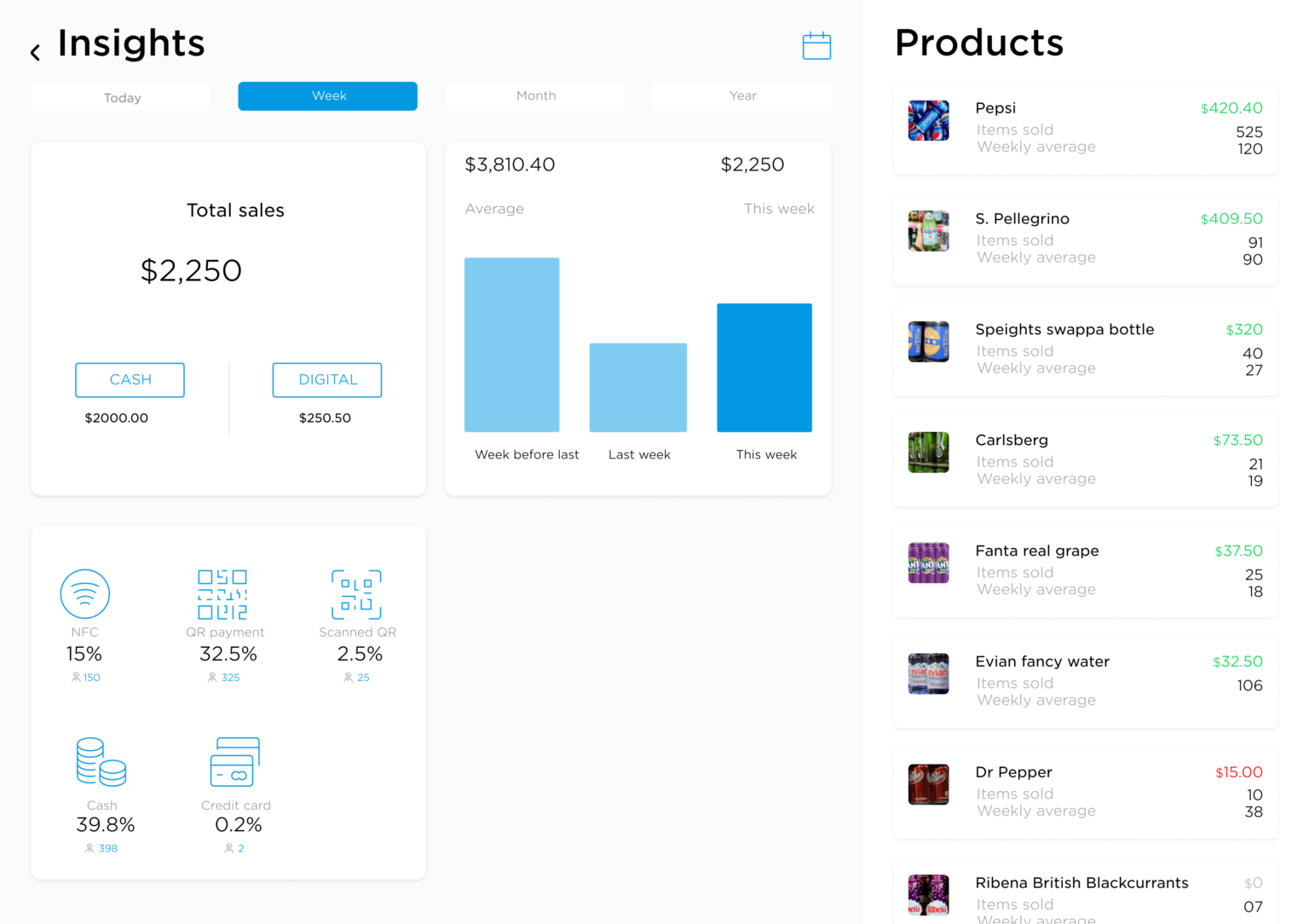Expand the Dr Pepper product details
Screen dimensions: 1309x924
[1084, 791]
